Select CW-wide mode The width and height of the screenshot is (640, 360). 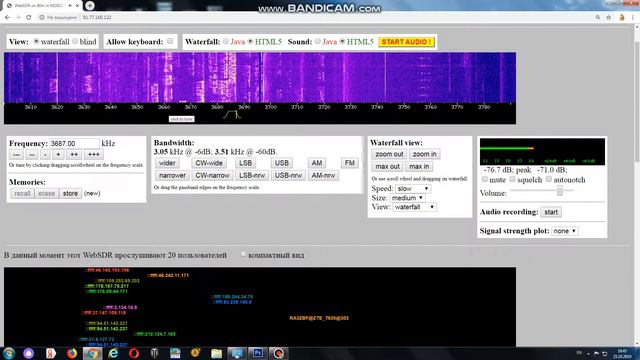(209, 163)
